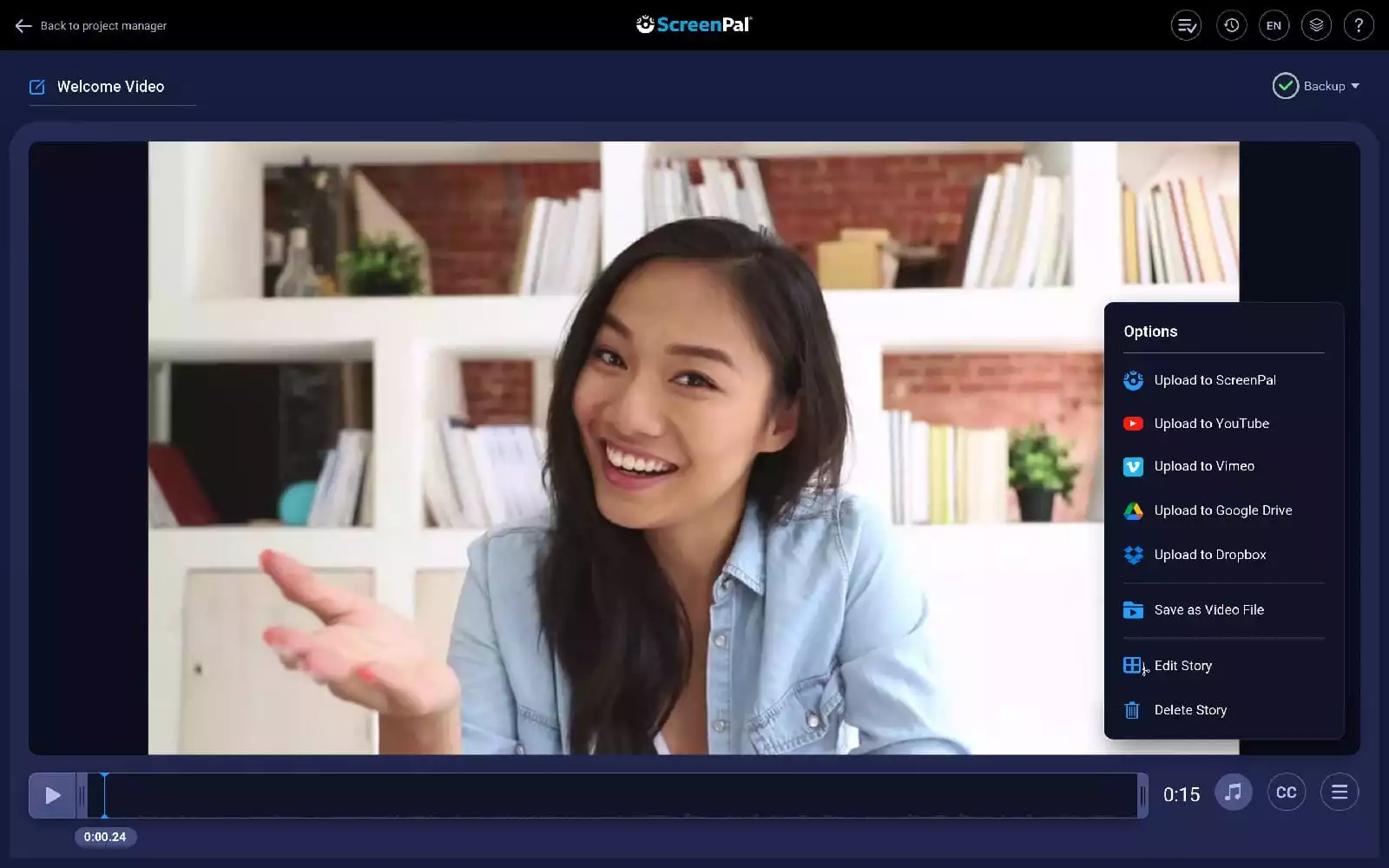Click the checklist icon in the top bar
The image size is (1389, 868).
click(x=1187, y=25)
